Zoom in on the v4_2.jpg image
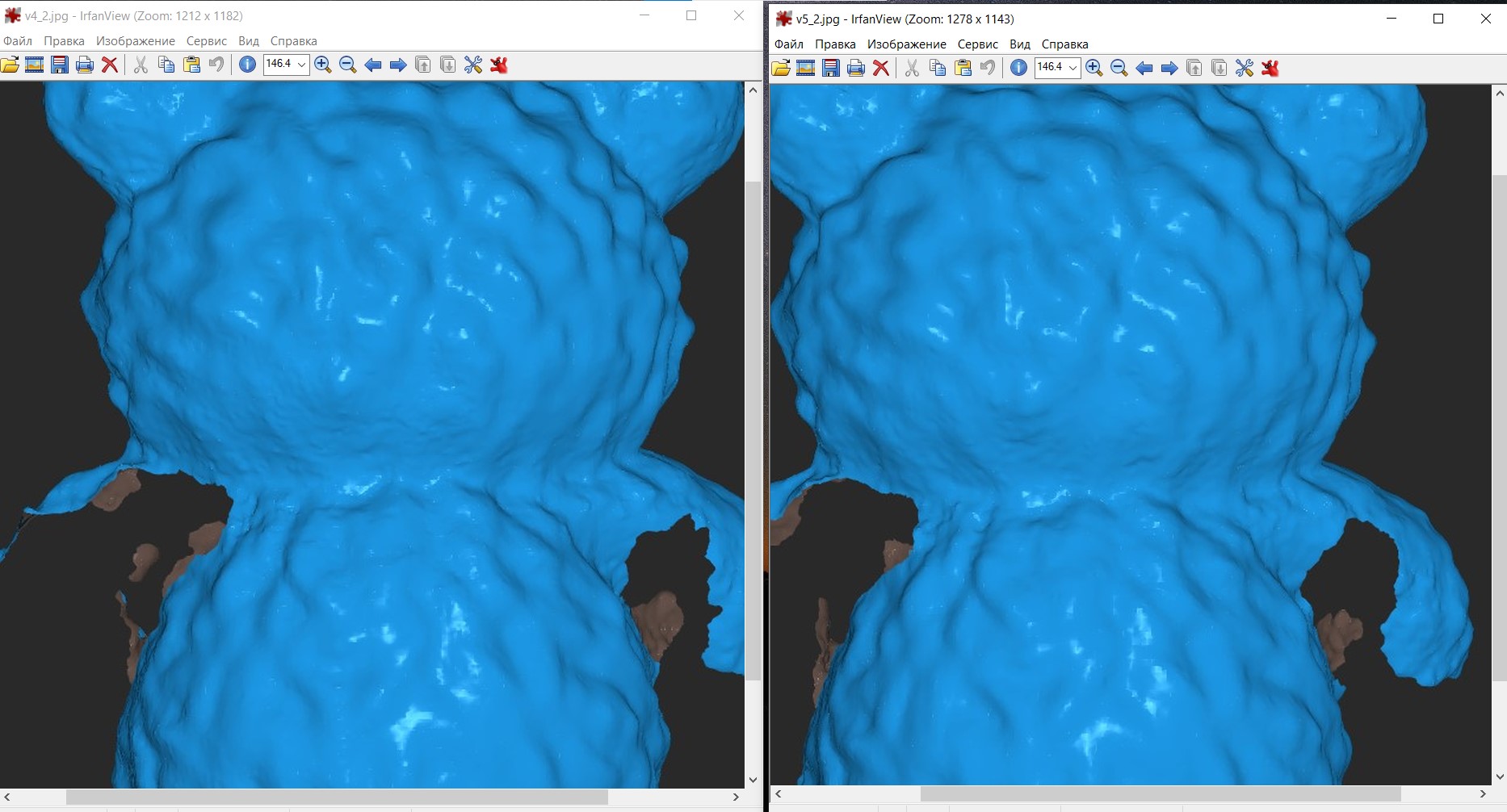 [x=323, y=65]
